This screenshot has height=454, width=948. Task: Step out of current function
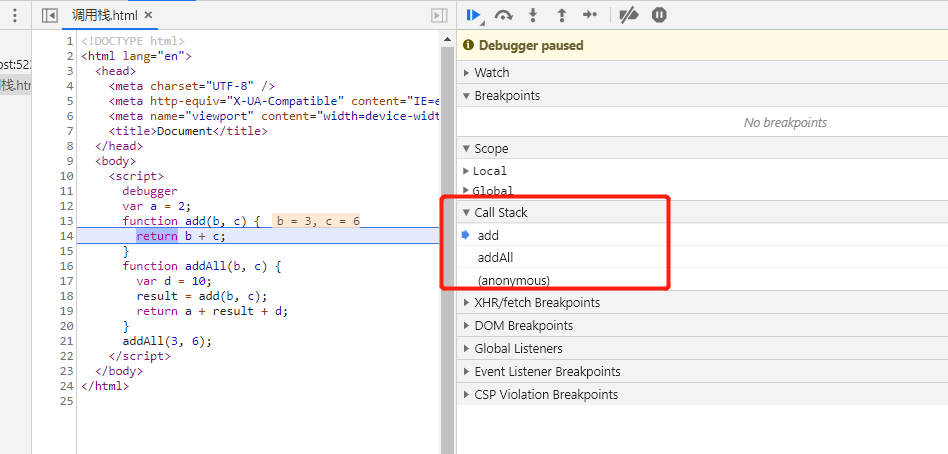point(562,15)
